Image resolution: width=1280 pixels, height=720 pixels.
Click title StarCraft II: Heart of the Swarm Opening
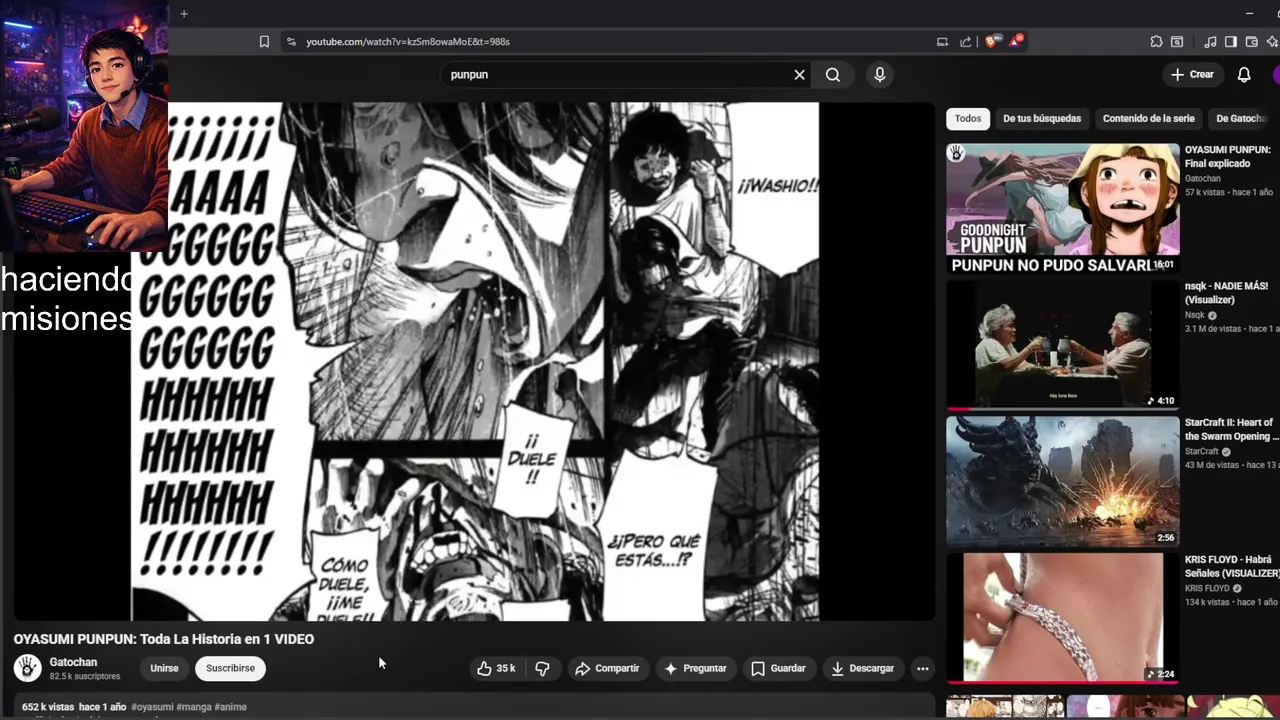(1231, 429)
